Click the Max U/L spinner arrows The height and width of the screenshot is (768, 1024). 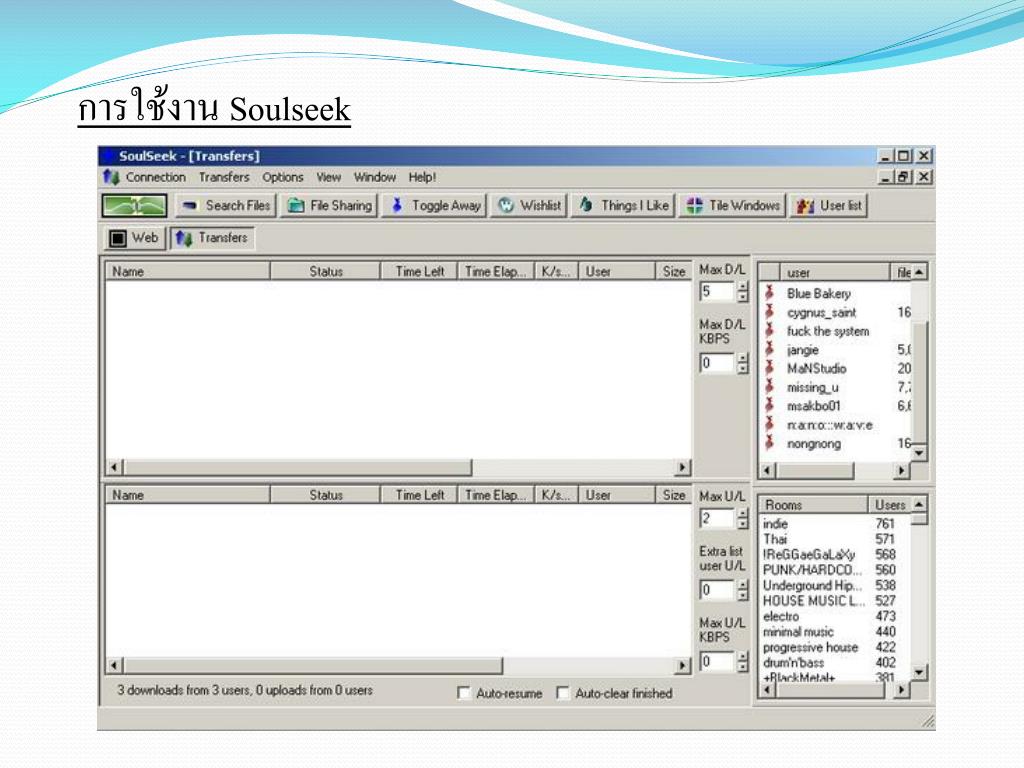click(743, 519)
